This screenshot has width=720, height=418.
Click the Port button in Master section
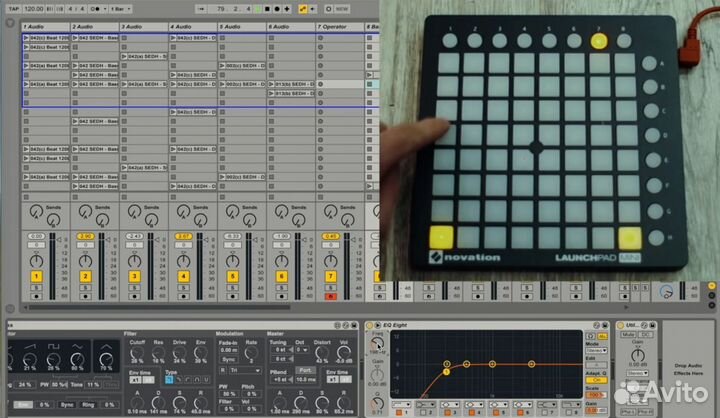[x=305, y=370]
